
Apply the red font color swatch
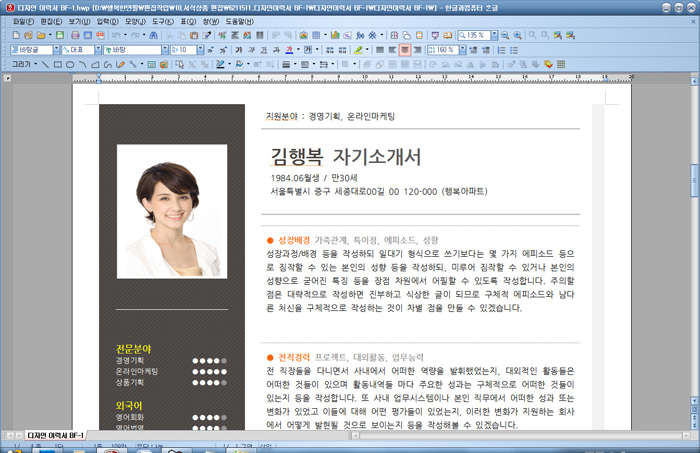click(289, 50)
